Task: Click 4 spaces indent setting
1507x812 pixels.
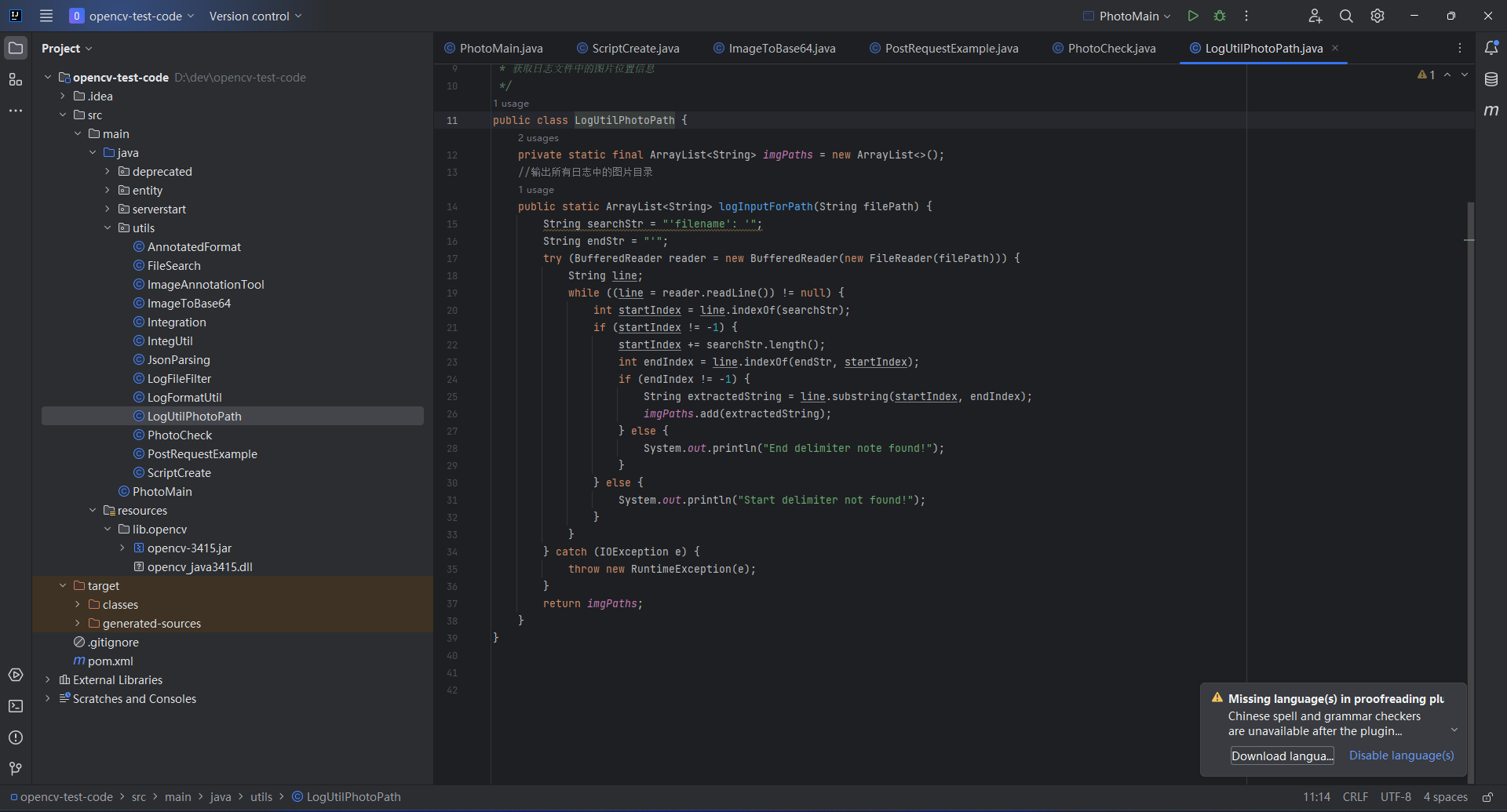Action: 1445,797
